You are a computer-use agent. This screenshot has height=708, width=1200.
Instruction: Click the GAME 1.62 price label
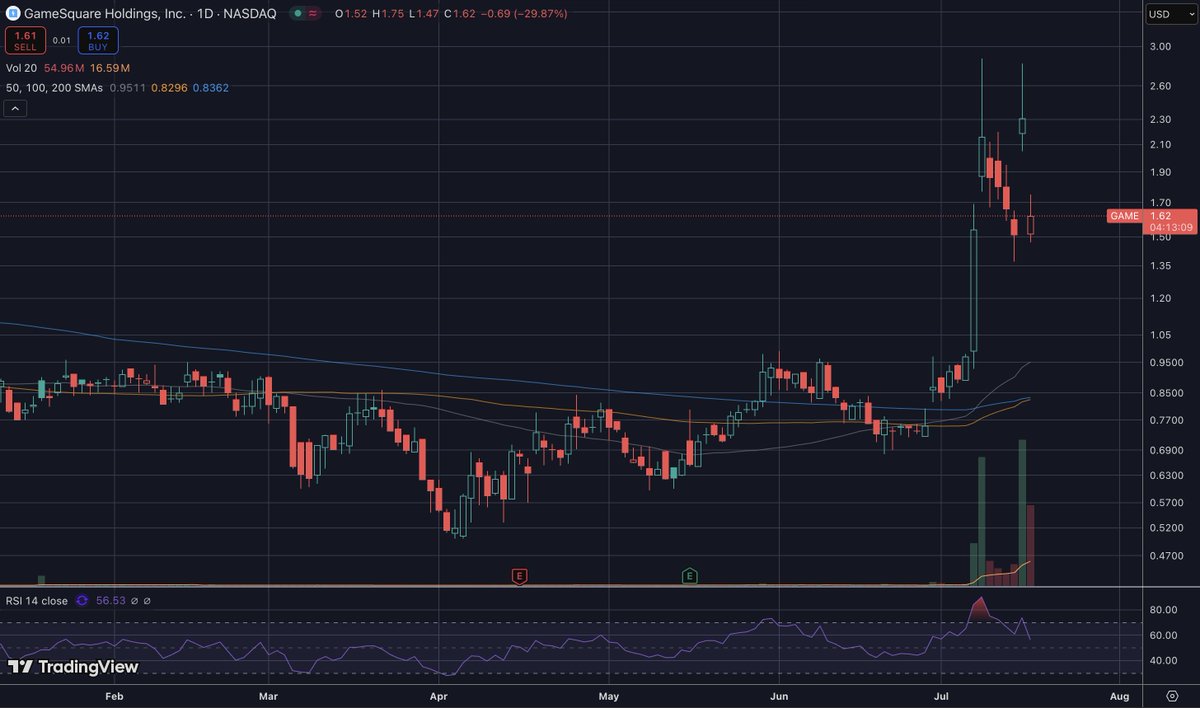tap(1152, 216)
